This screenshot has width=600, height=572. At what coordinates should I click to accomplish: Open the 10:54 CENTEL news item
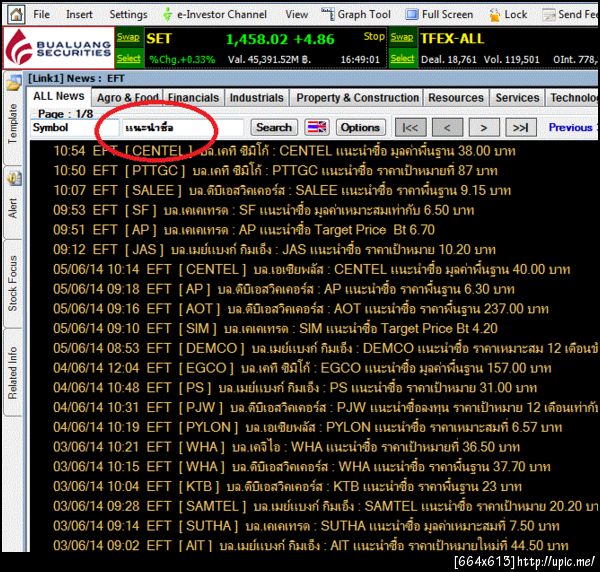coord(284,151)
